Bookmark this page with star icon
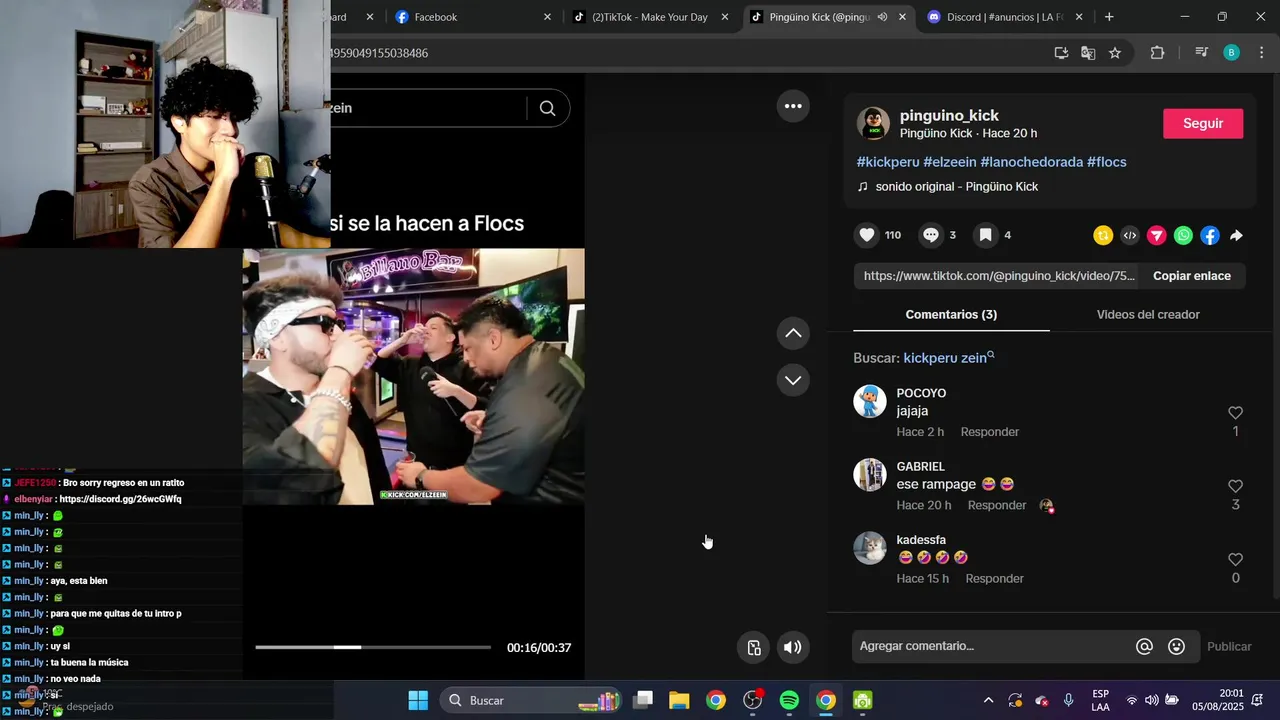This screenshot has width=1280, height=720. 1115,53
